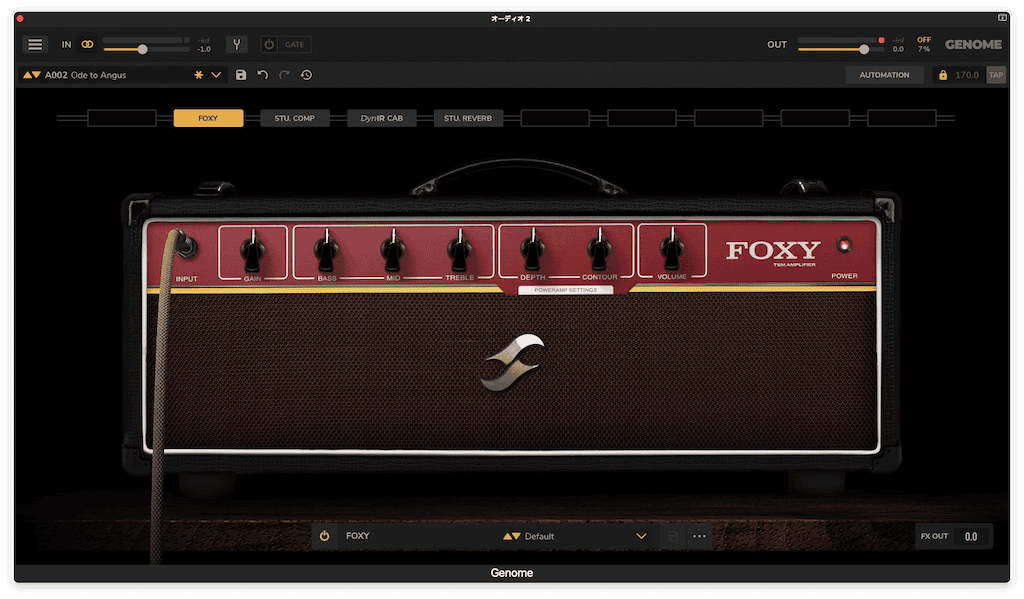This screenshot has width=1024, height=599.
Task: Open the tuner with the tuning fork icon
Action: 236,44
